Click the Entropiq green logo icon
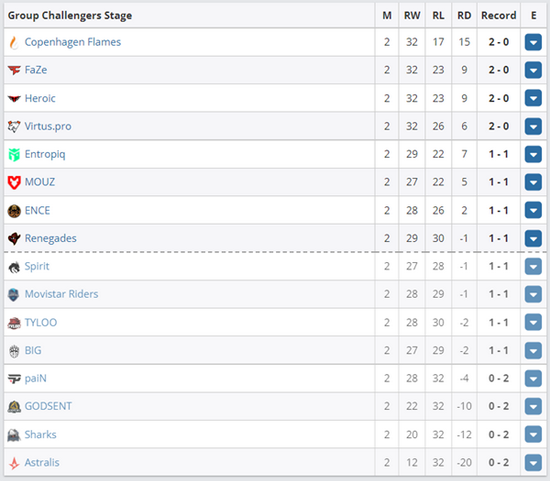Screen dimensions: 550x481 (x=14, y=154)
